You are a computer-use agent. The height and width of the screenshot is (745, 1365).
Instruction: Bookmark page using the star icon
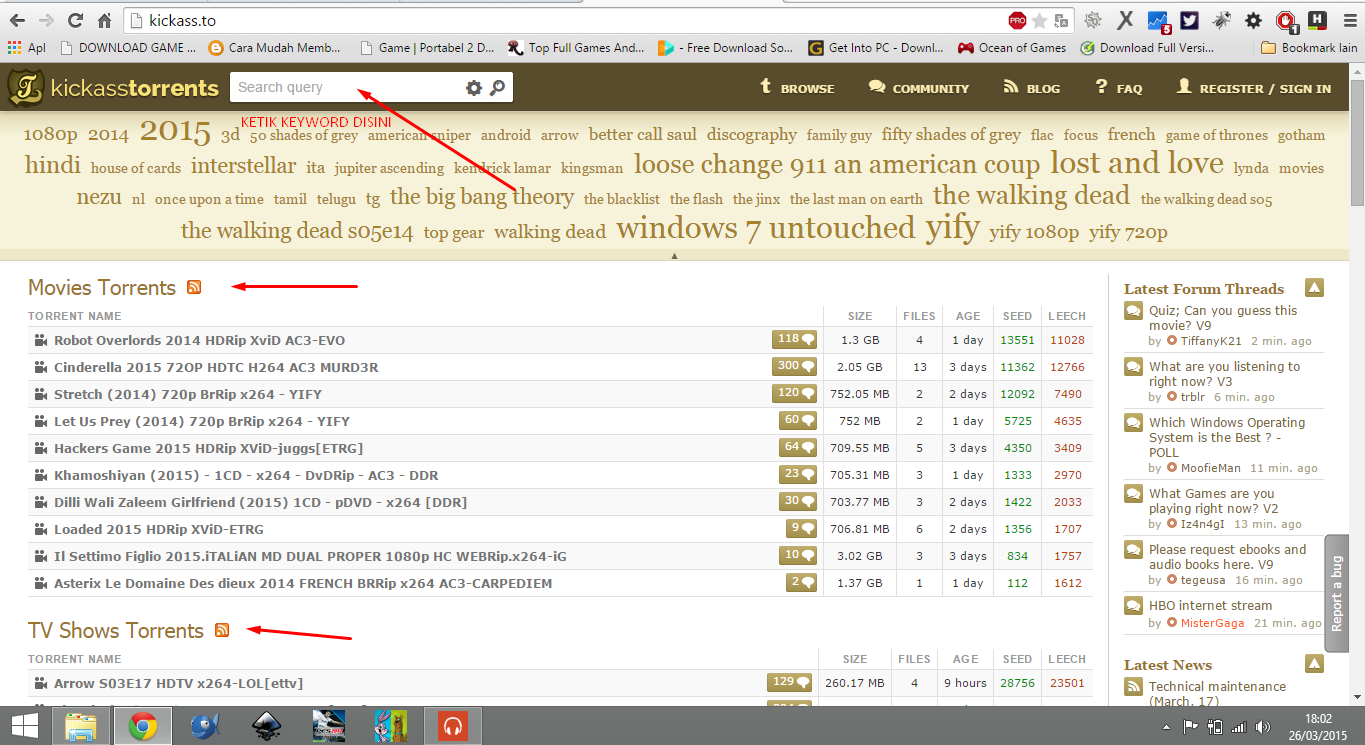pyautogui.click(x=1040, y=20)
